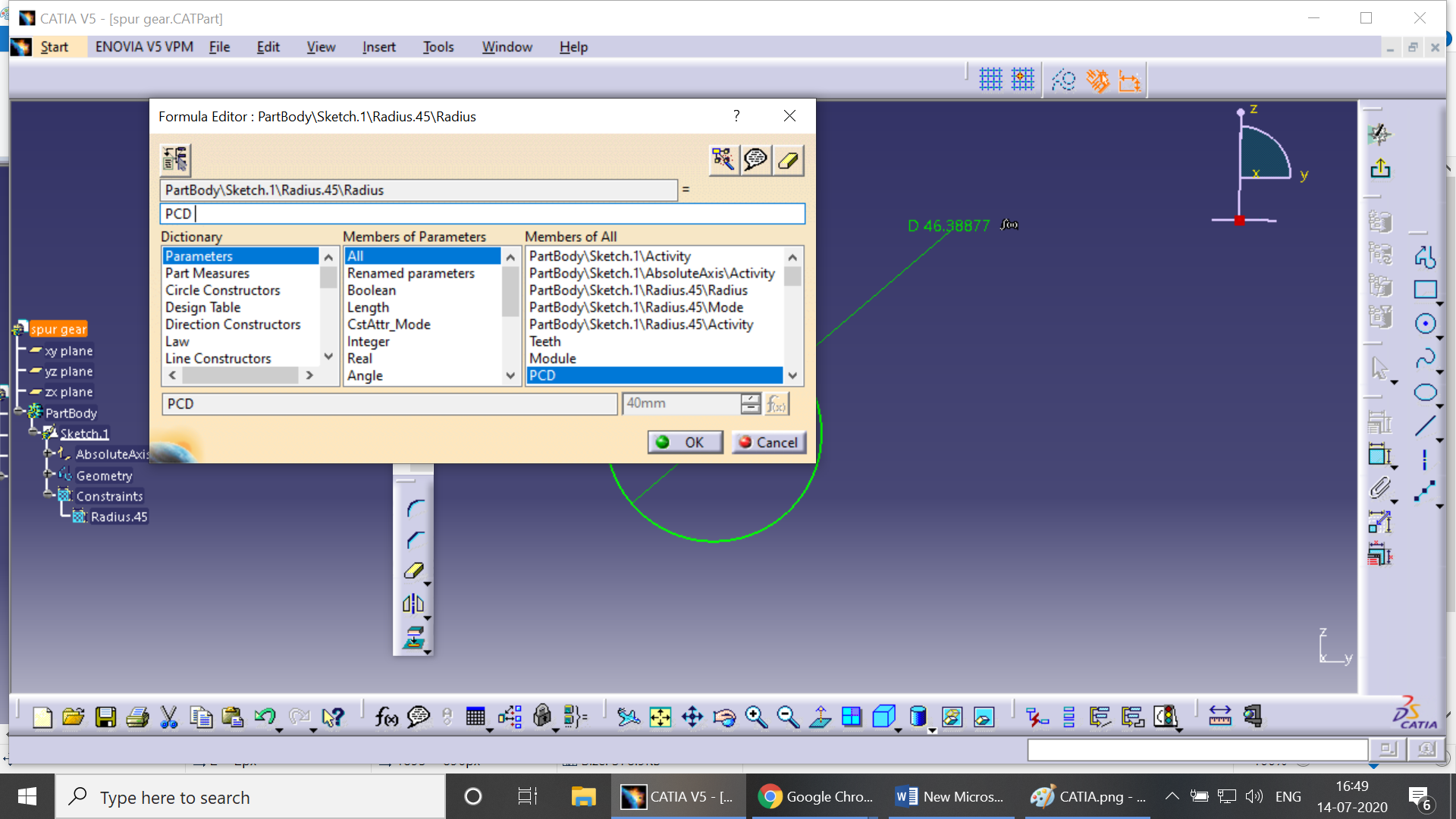1456x819 pixels.
Task: Select the Corner tool in floating toolbar
Action: pos(414,508)
